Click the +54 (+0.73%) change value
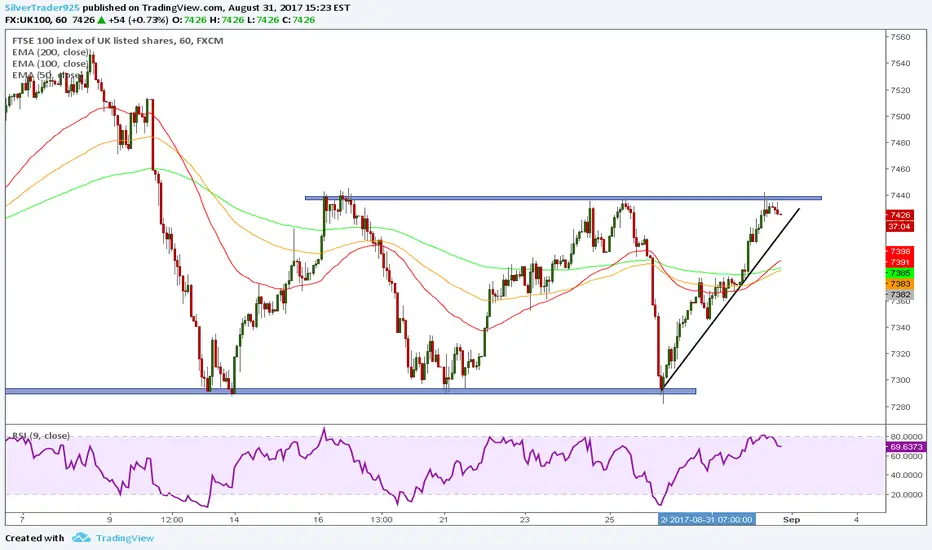Viewport: 932px width, 550px height. tap(138, 20)
